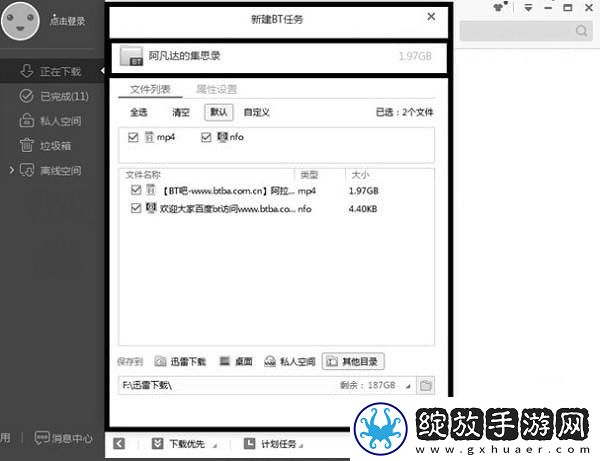This screenshot has height=461, width=600.
Task: Sort by 文件名称 column header
Action: pyautogui.click(x=143, y=175)
